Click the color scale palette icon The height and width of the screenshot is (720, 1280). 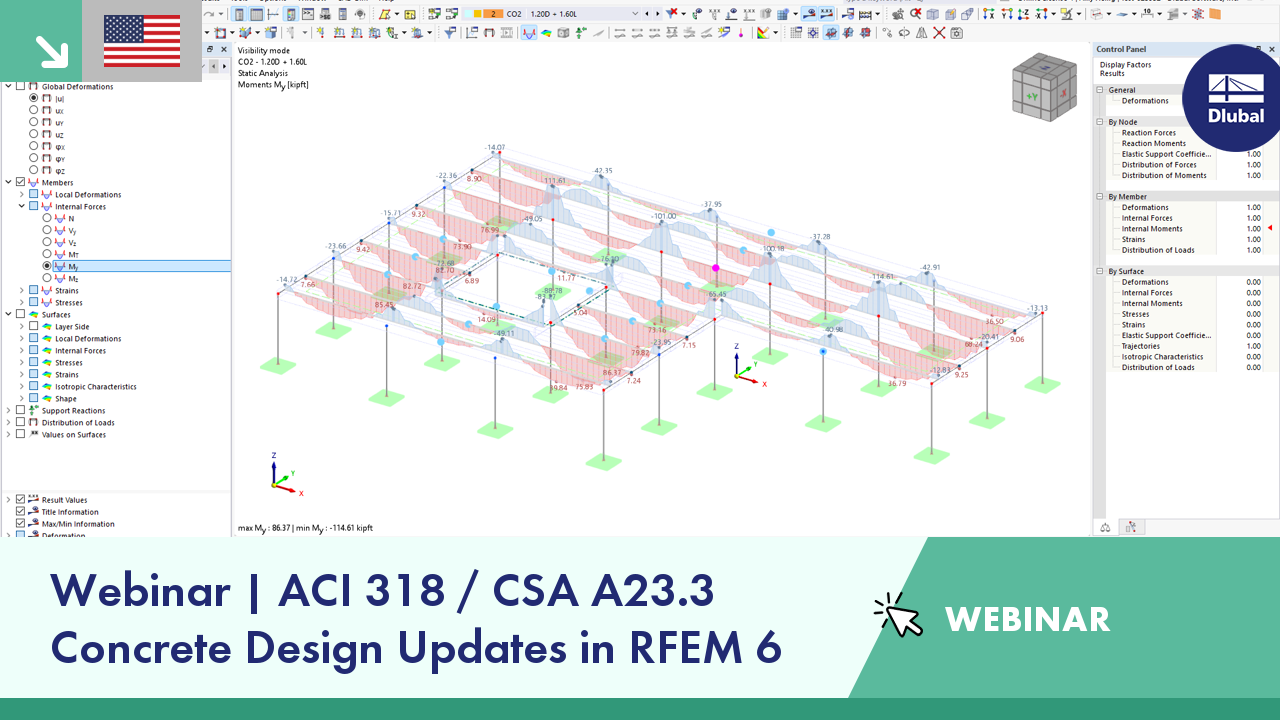(x=761, y=33)
